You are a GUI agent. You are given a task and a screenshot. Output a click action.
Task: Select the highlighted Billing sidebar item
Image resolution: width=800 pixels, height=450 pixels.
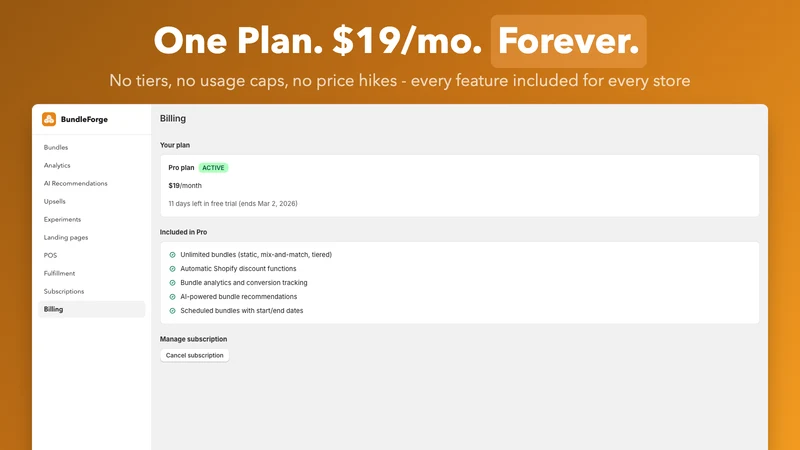coord(91,309)
